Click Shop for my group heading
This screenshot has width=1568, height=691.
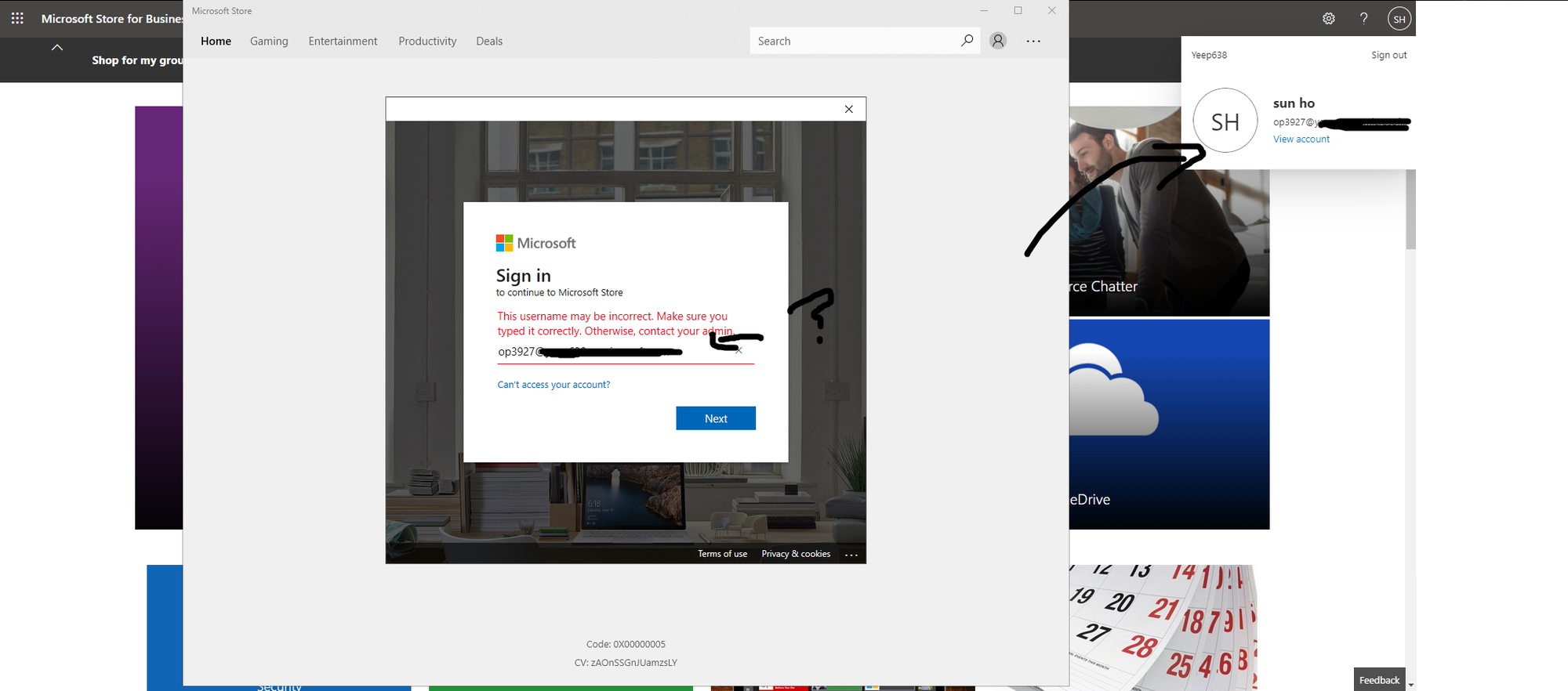coord(137,60)
